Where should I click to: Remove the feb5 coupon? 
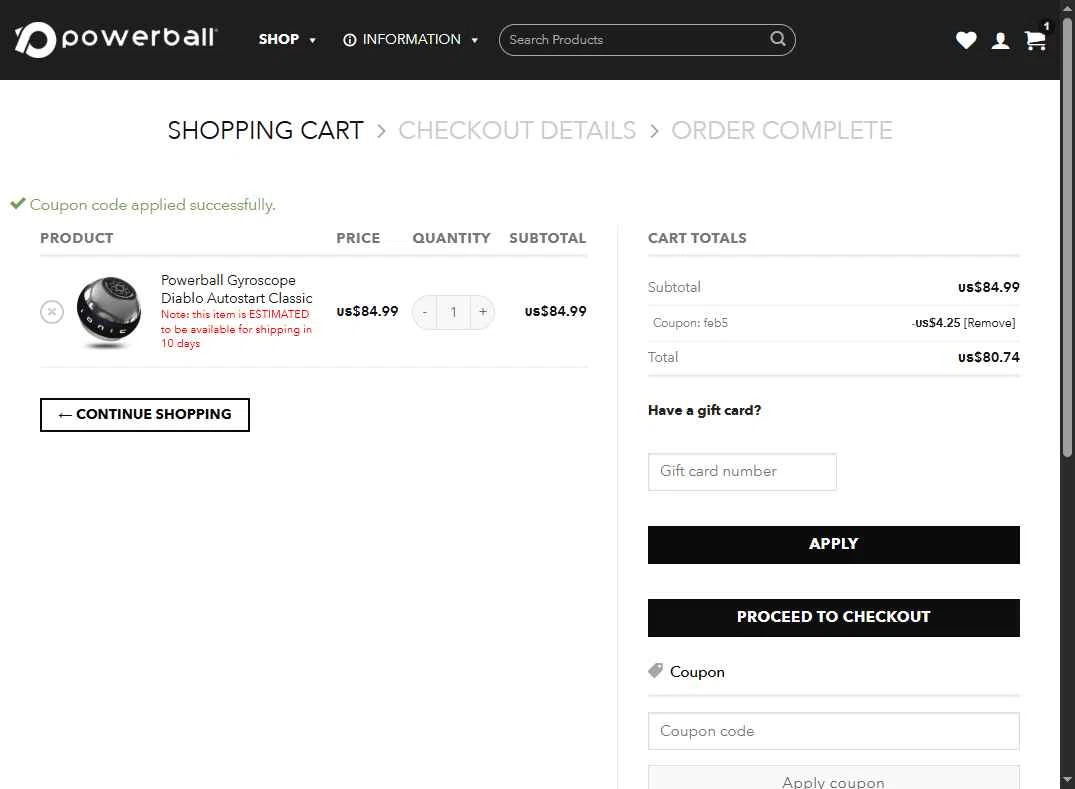(x=989, y=323)
